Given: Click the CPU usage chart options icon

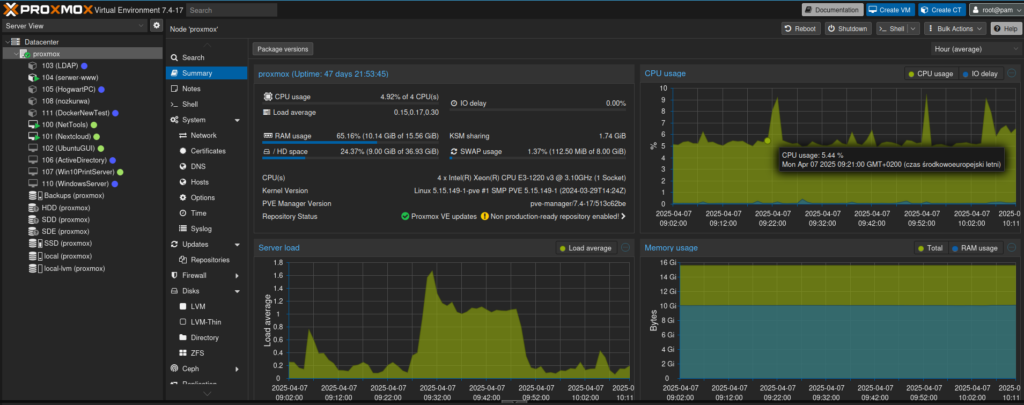Looking at the screenshot, I should (x=1012, y=73).
